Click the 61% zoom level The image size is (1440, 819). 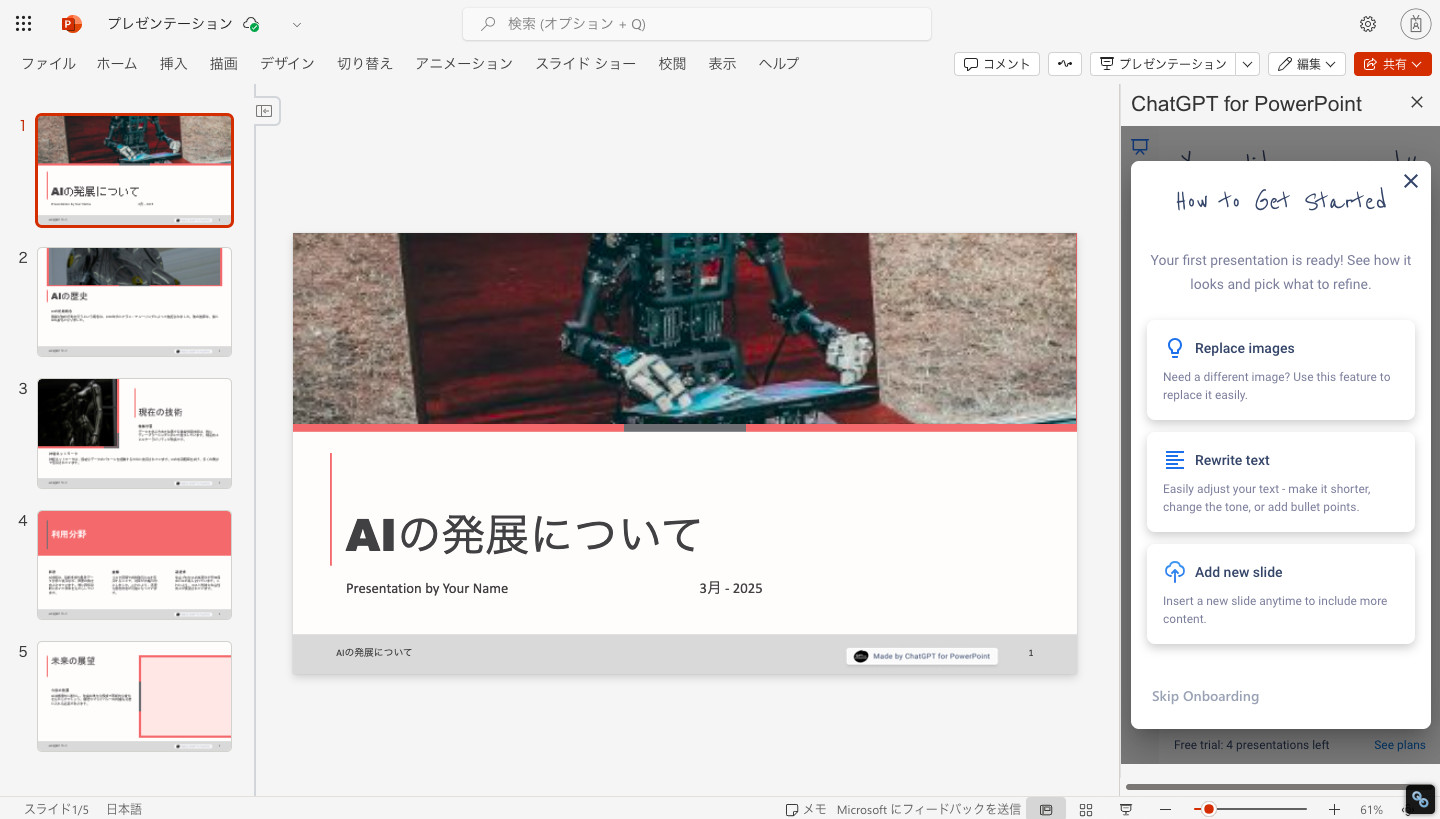point(1371,809)
